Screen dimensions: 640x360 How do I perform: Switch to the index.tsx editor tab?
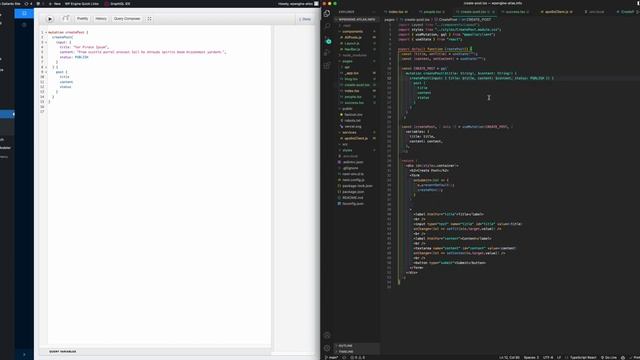397,12
